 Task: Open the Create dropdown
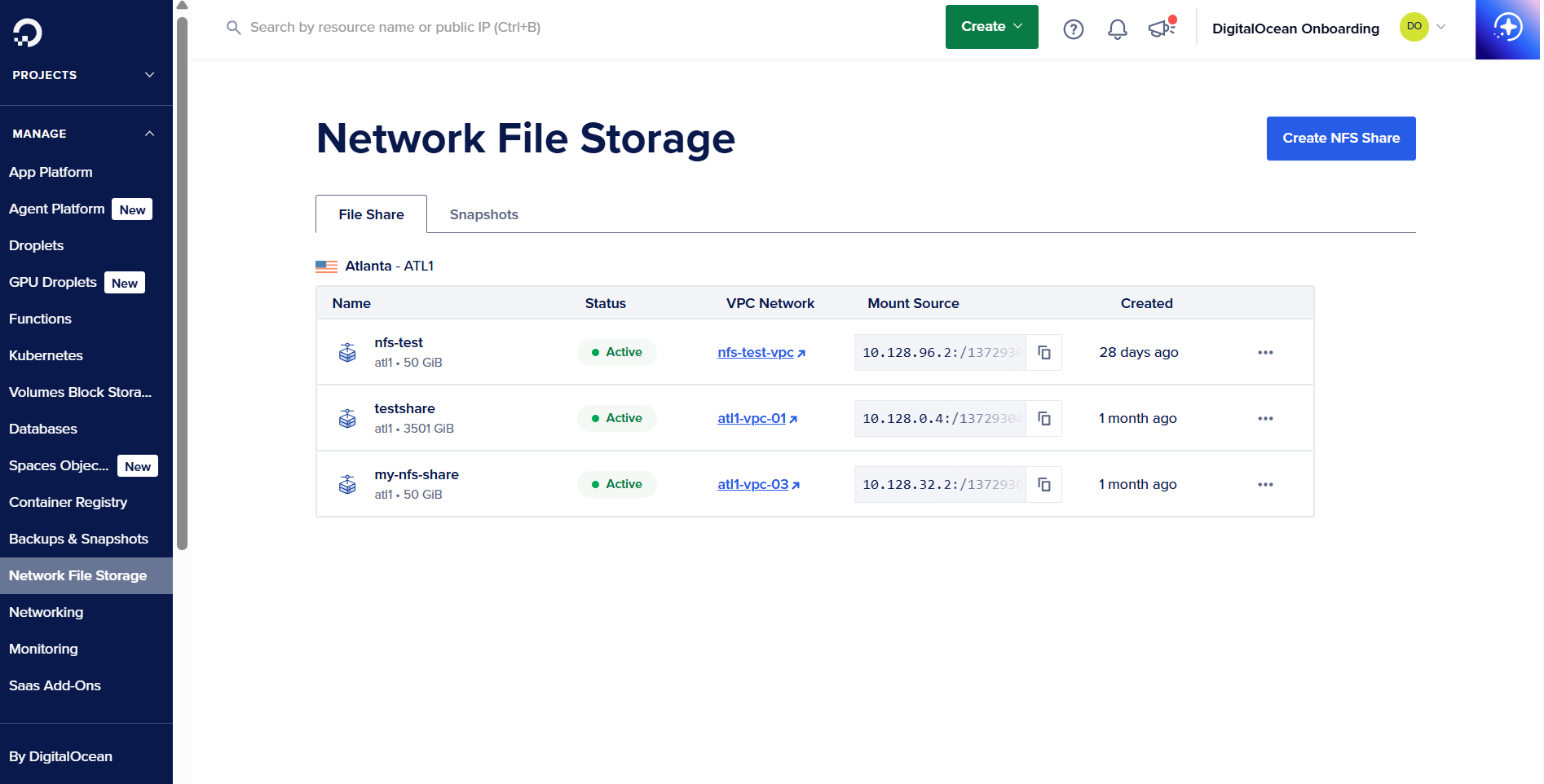point(991,26)
